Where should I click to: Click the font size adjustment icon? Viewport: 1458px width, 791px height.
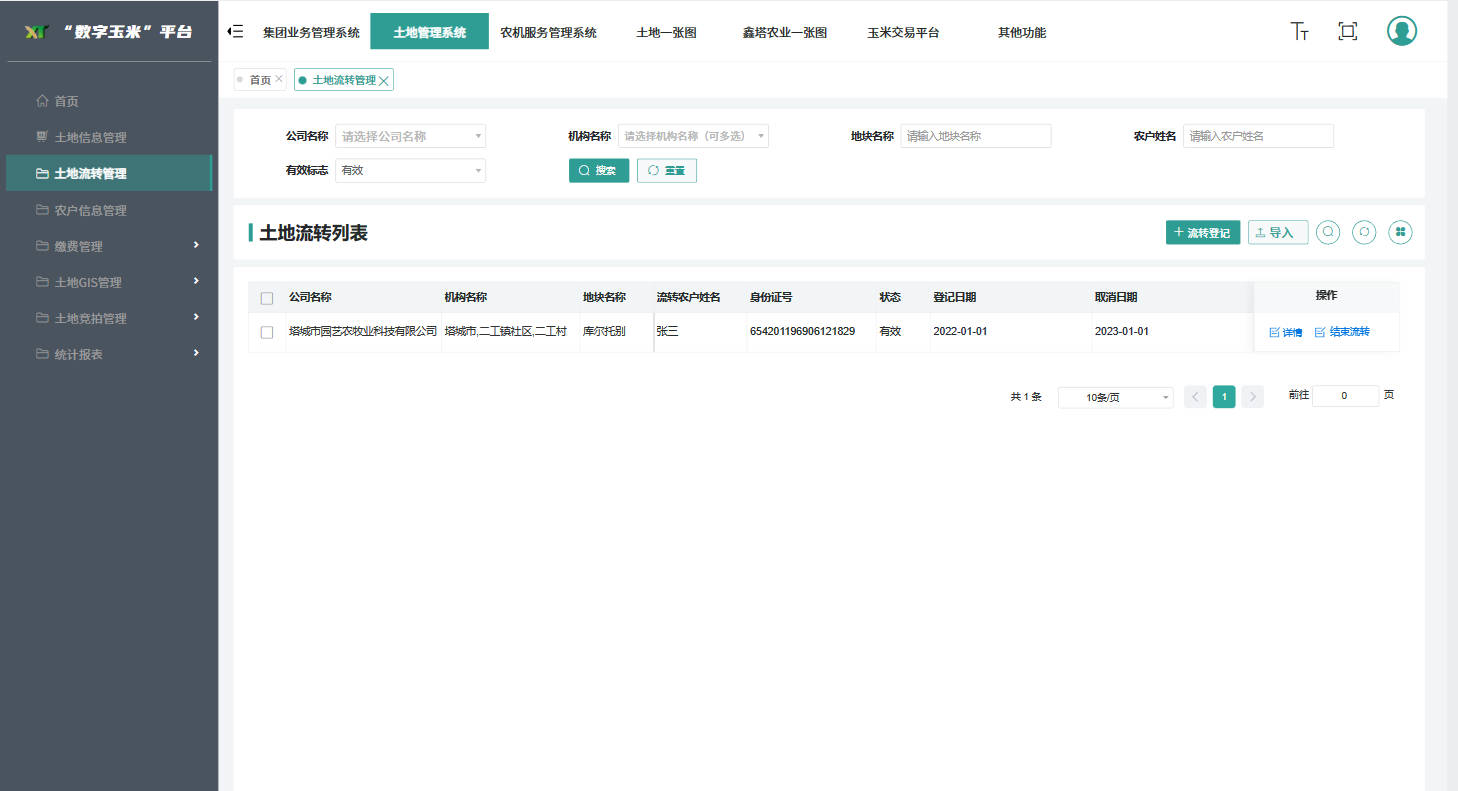point(1300,31)
